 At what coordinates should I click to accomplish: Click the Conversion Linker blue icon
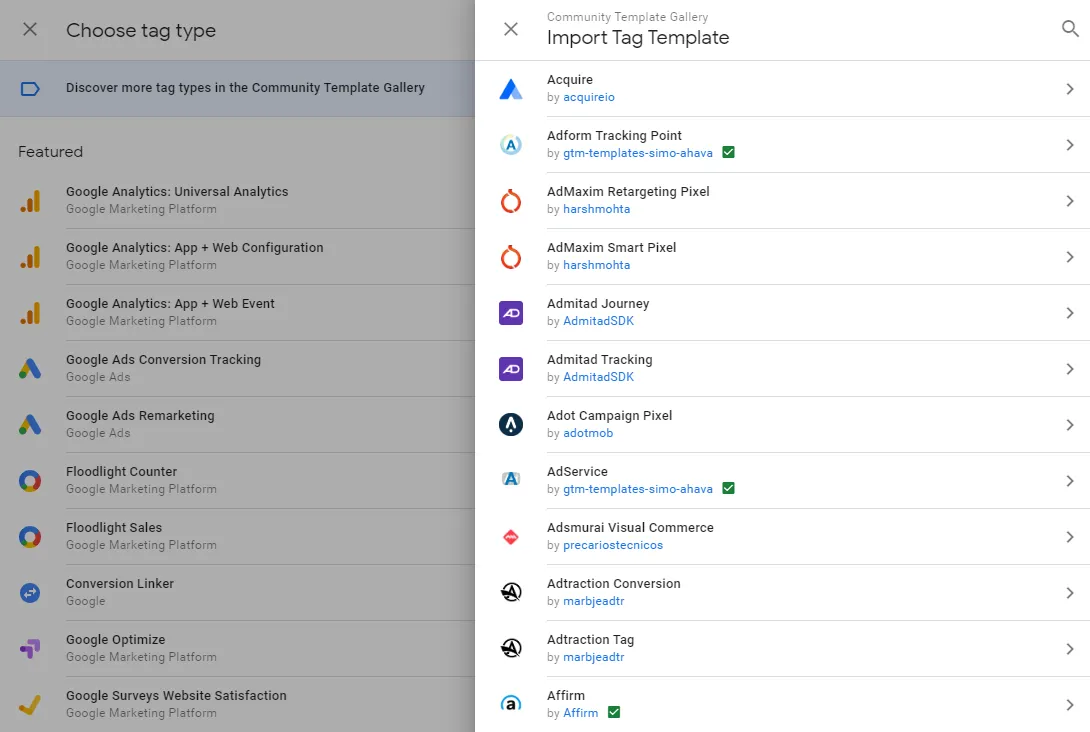30,593
